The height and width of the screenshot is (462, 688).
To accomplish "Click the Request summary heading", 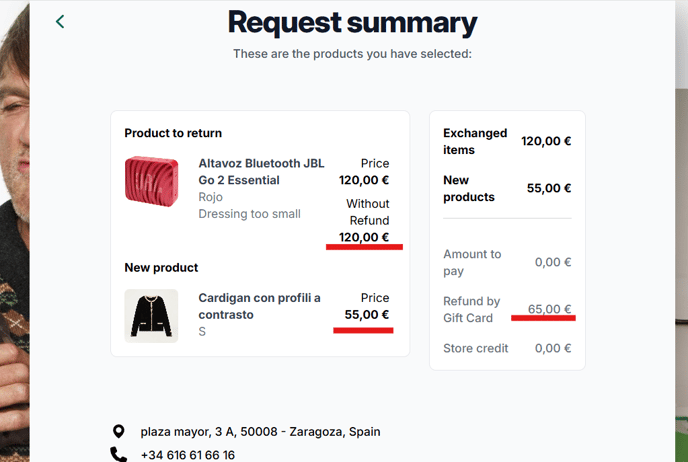I will [352, 22].
